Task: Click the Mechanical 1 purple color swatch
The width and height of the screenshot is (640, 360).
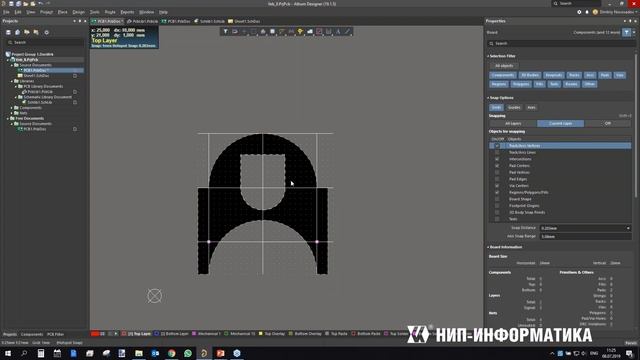Action: [x=194, y=334]
